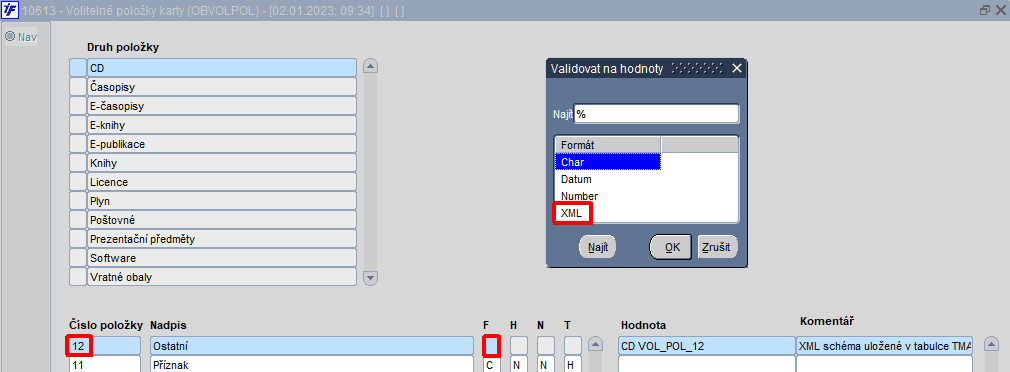Select Plyn item type row
Screen dimensions: 1010x372
tap(222, 201)
